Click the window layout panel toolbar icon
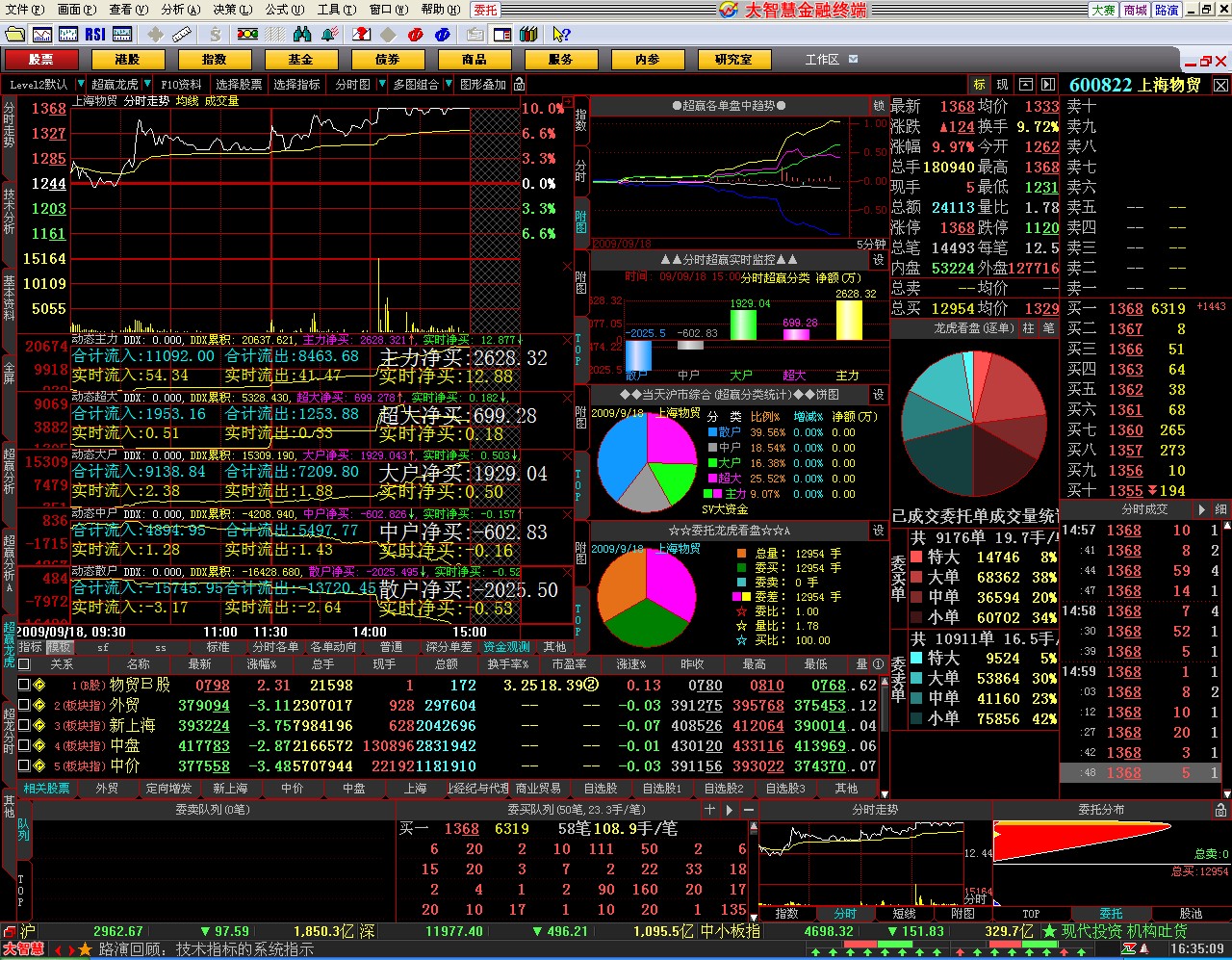 point(501,35)
